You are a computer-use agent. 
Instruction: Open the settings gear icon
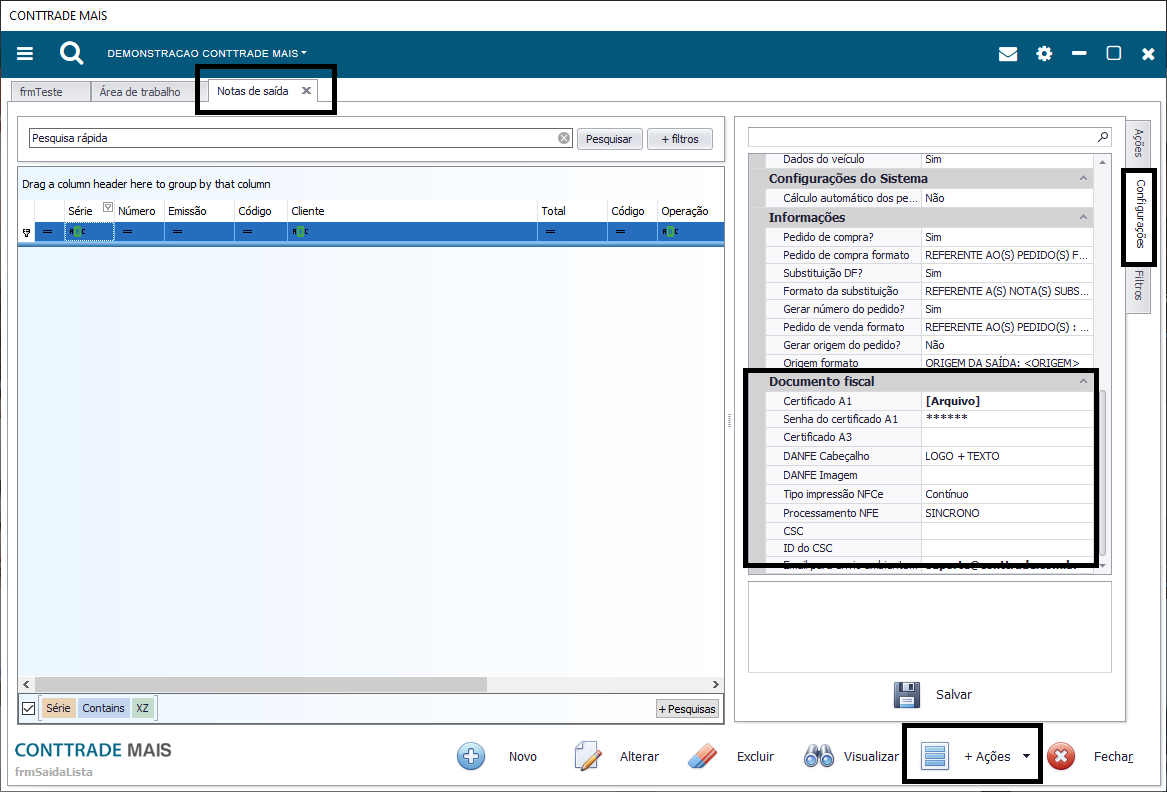1044,54
